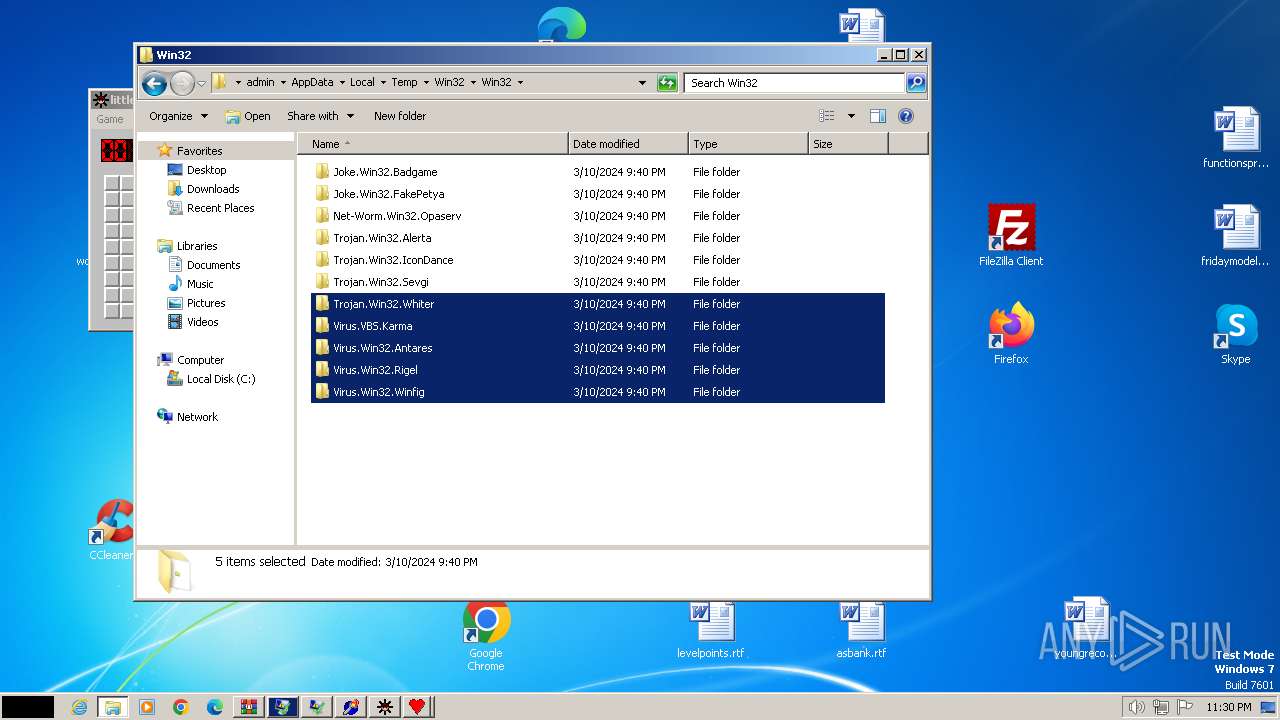The height and width of the screenshot is (720, 1280).
Task: Select the Virus.Win32.Rigel folder
Action: click(598, 370)
